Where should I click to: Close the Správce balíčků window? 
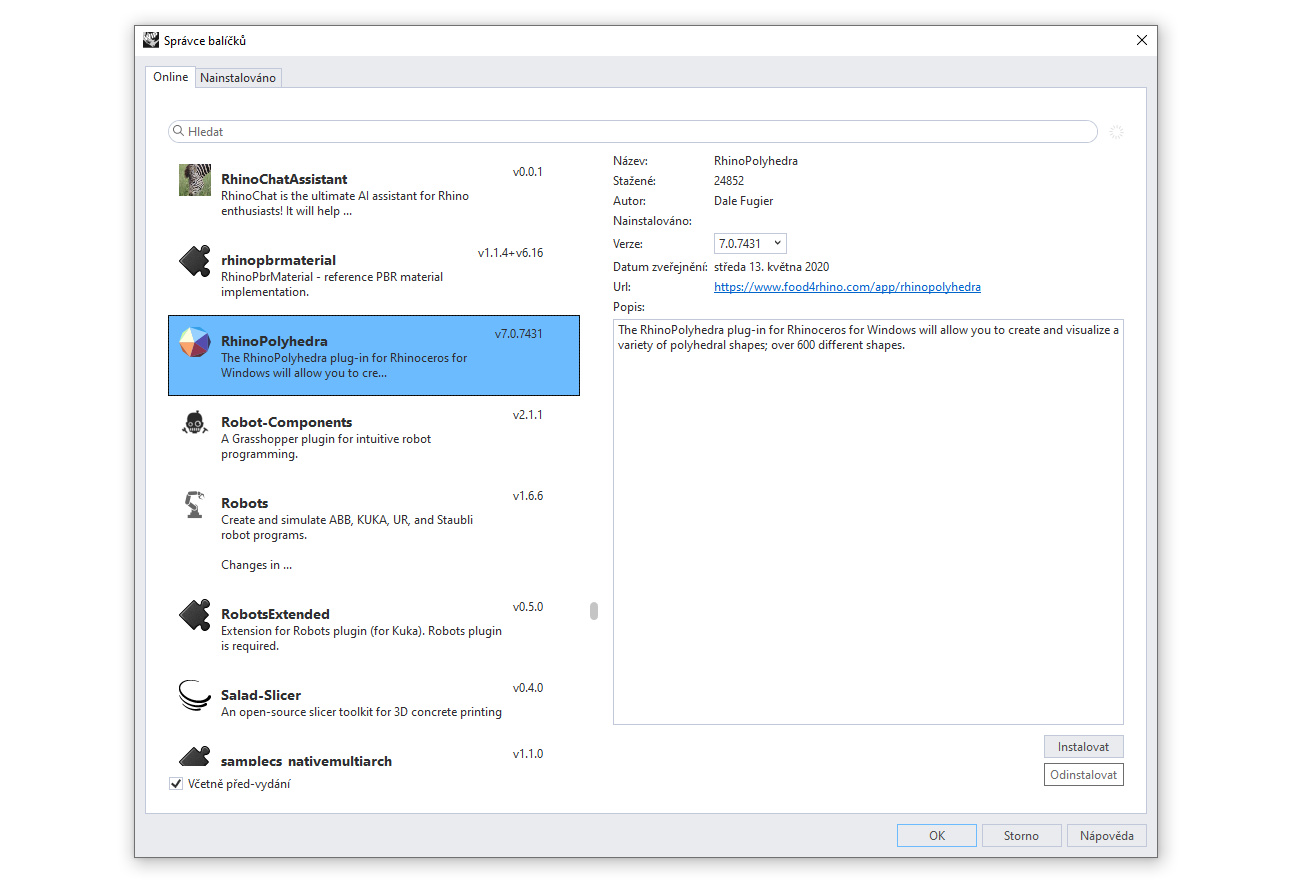click(x=1142, y=41)
